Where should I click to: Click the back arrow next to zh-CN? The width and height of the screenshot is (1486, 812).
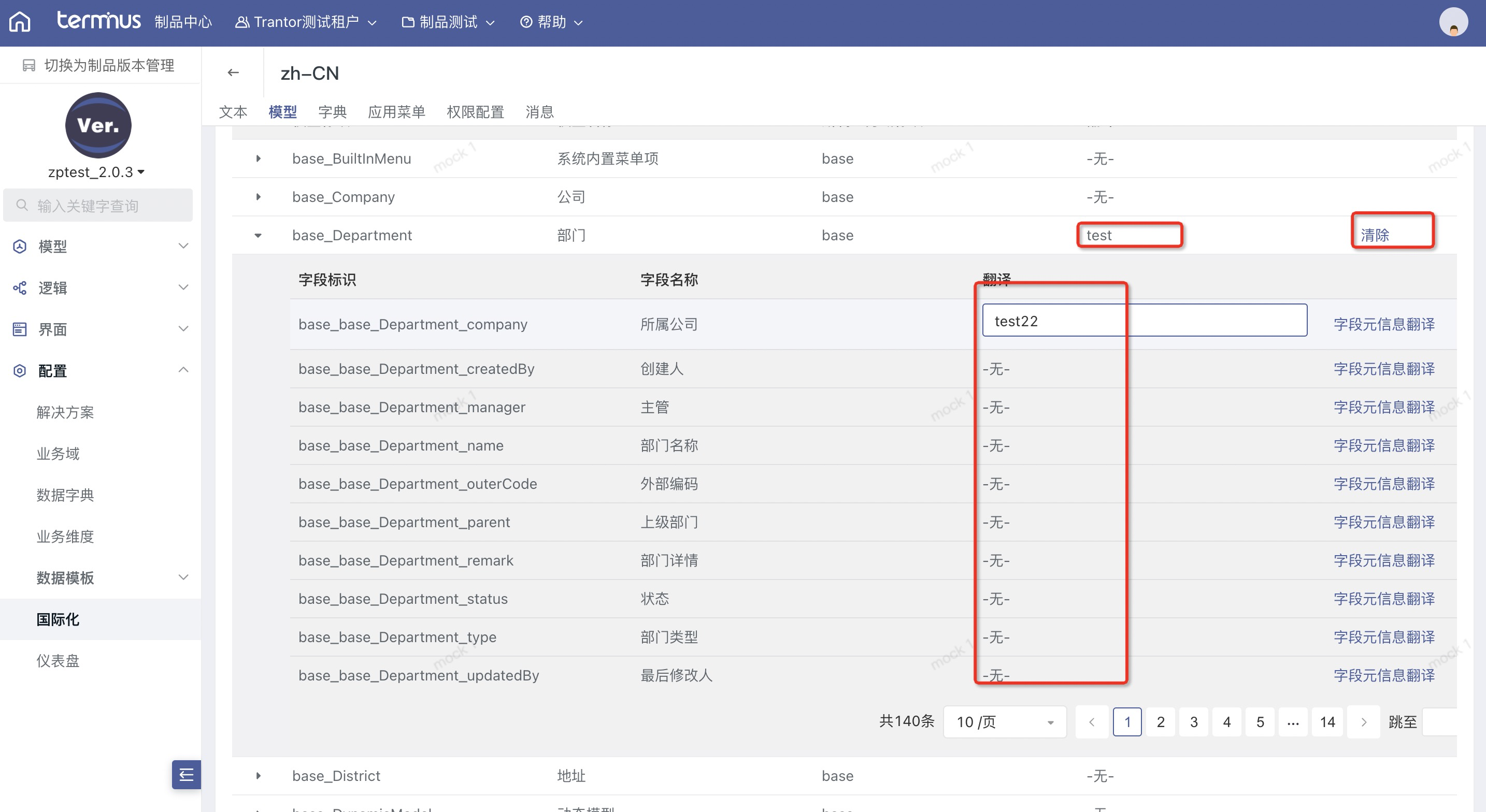click(x=233, y=72)
